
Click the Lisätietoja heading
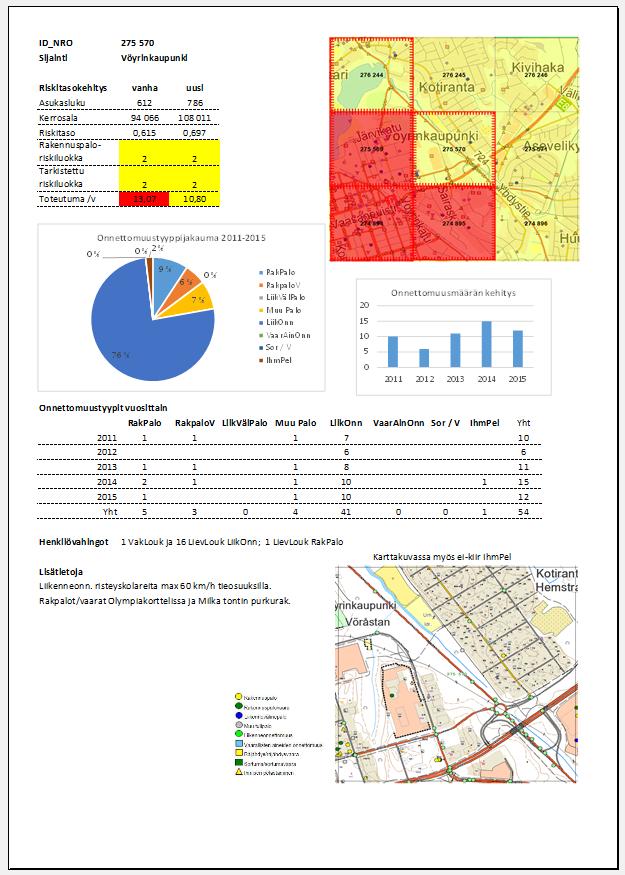click(x=61, y=572)
